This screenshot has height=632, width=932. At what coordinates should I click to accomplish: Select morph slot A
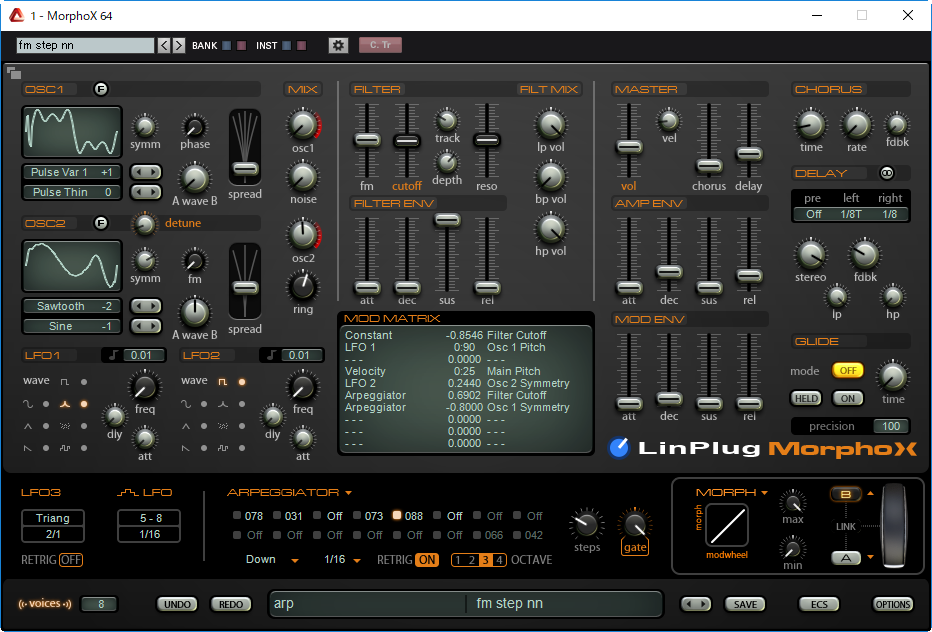(845, 558)
